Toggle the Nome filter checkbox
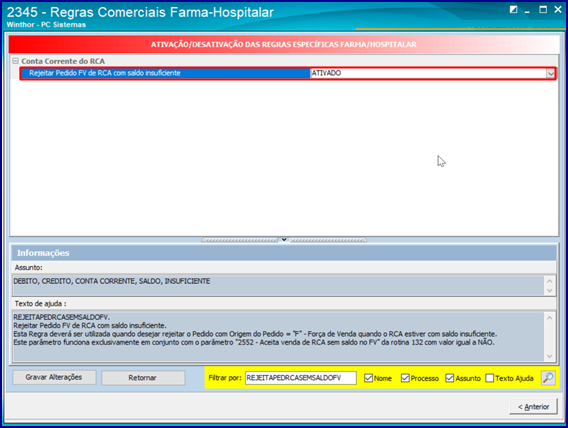Viewport: 568px width, 428px height. tap(368, 378)
